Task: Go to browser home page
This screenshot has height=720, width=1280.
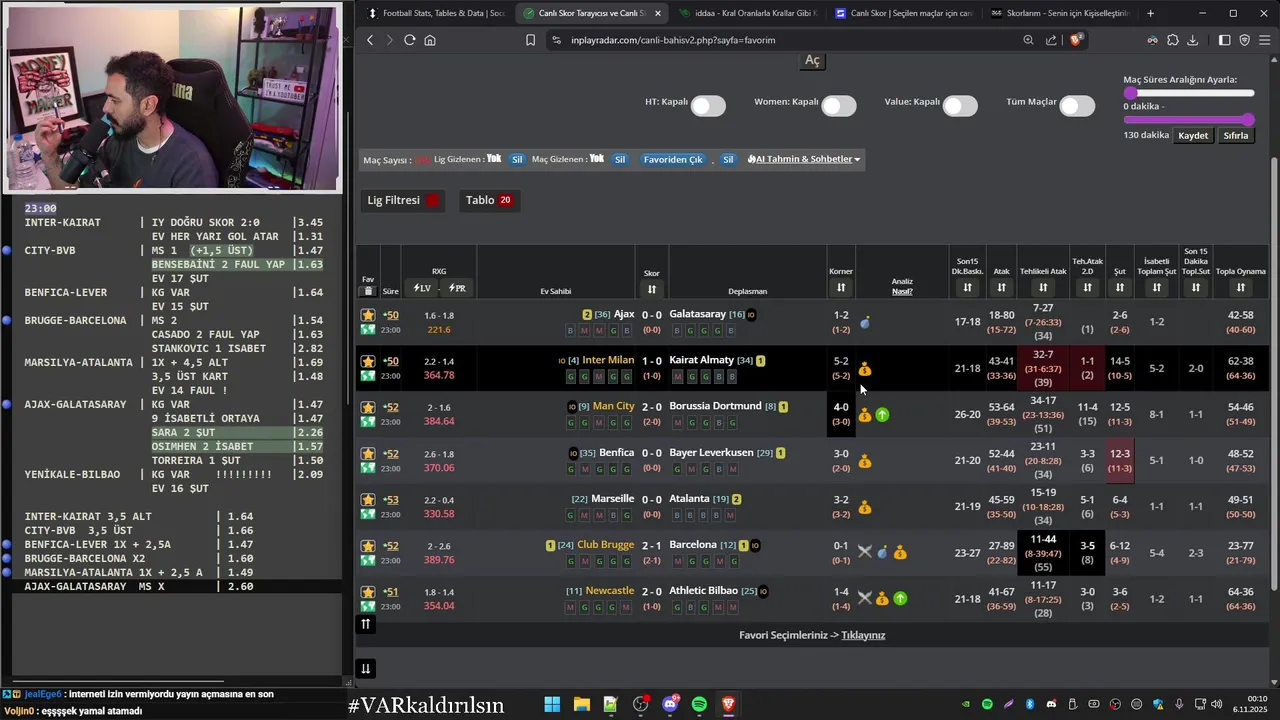Action: click(x=430, y=40)
